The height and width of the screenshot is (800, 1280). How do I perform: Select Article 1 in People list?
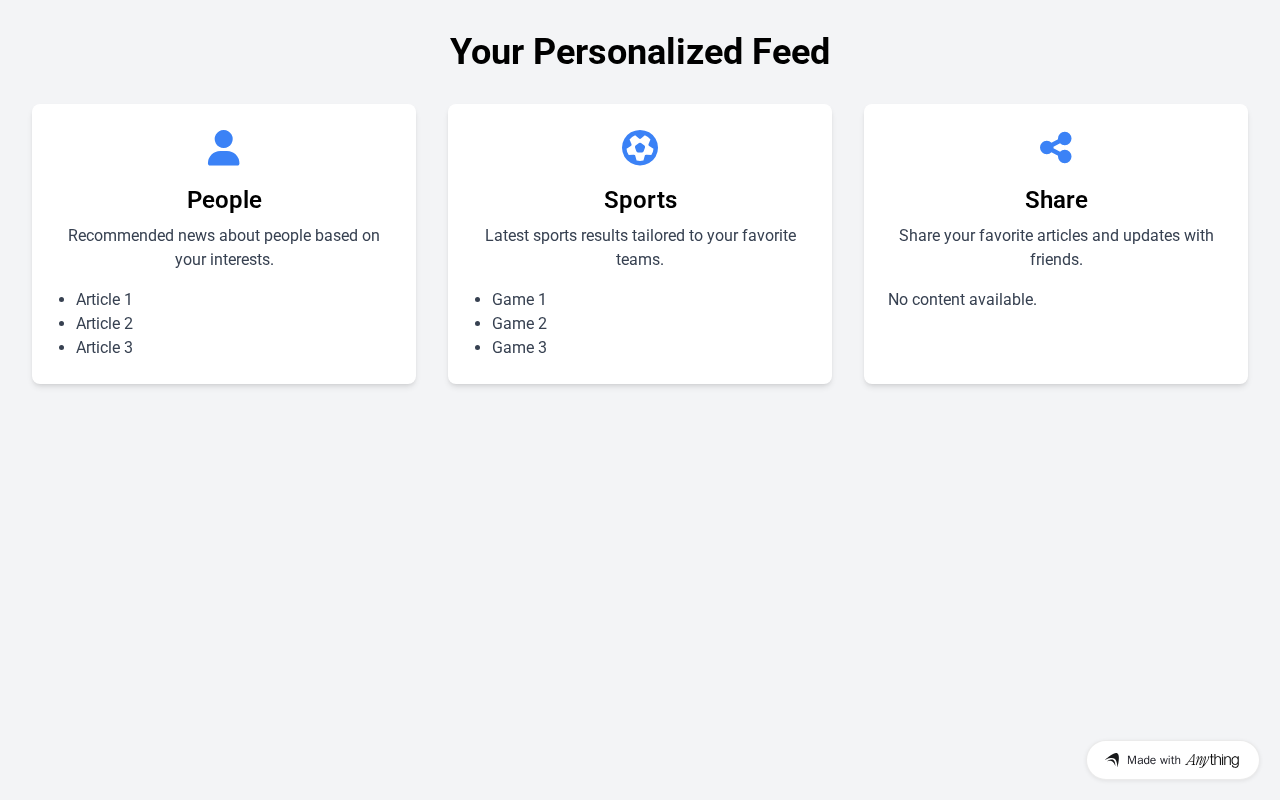pos(104,299)
